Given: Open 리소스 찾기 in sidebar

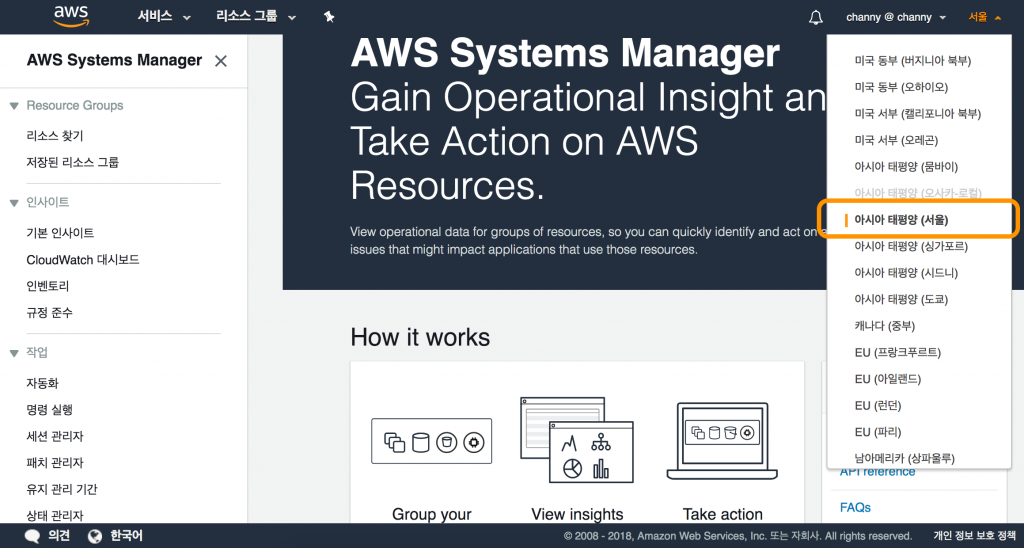Looking at the screenshot, I should (x=55, y=136).
